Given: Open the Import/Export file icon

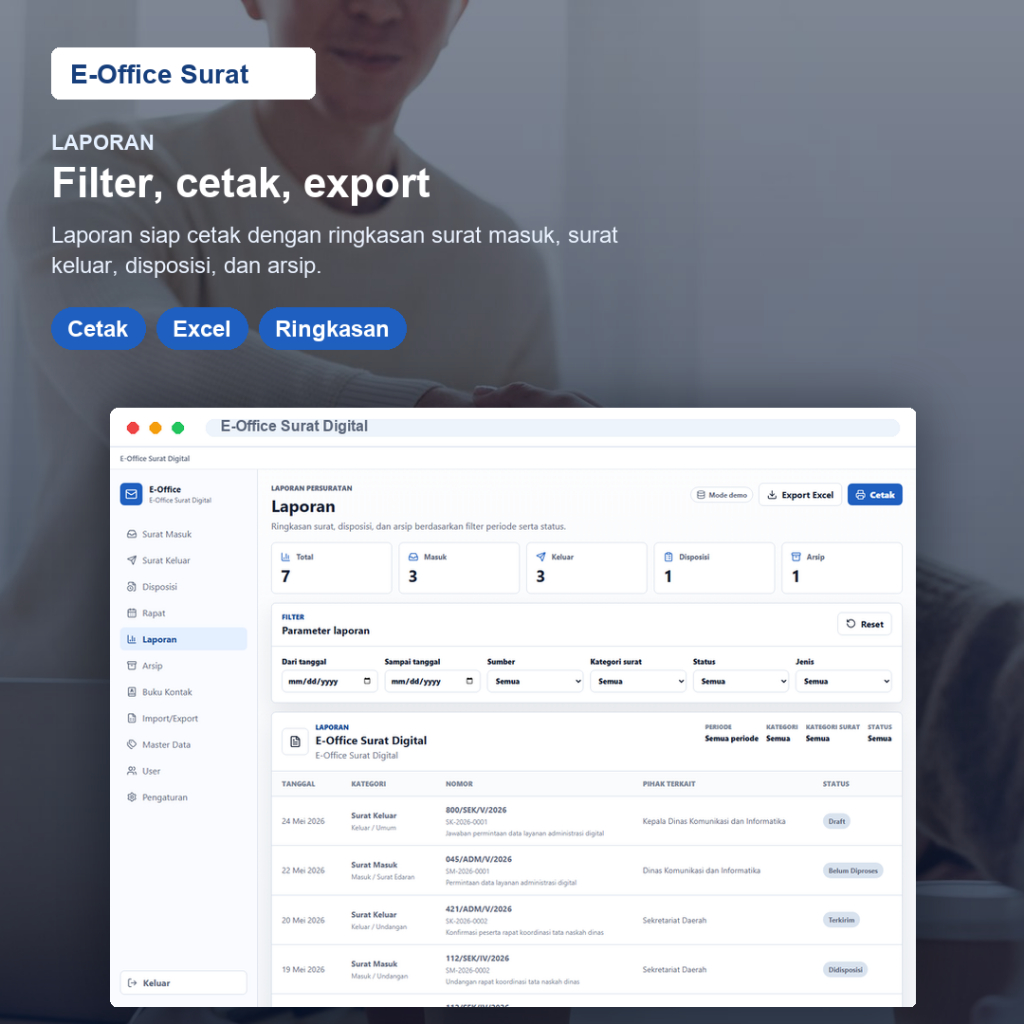Looking at the screenshot, I should 131,718.
